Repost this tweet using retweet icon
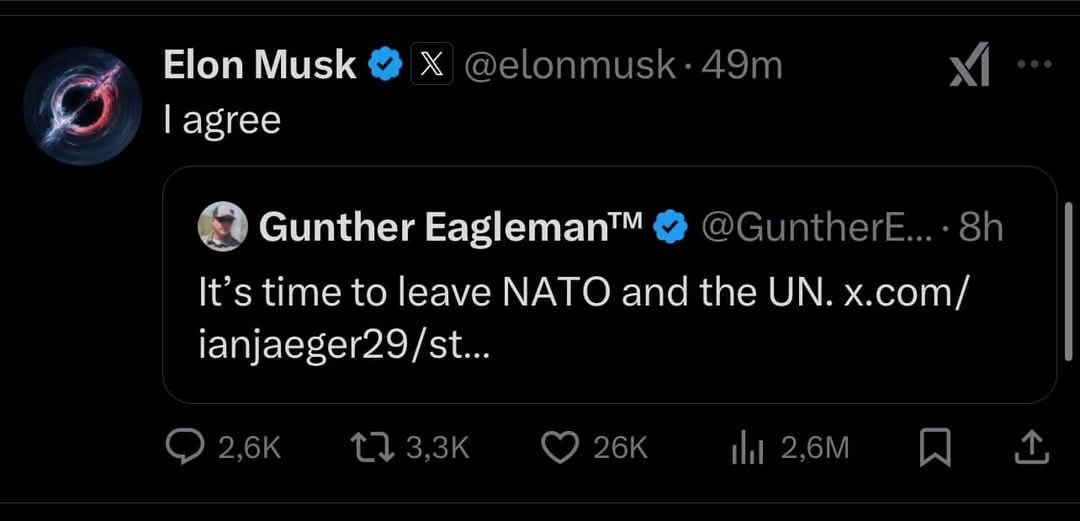The height and width of the screenshot is (521, 1080). tap(377, 447)
